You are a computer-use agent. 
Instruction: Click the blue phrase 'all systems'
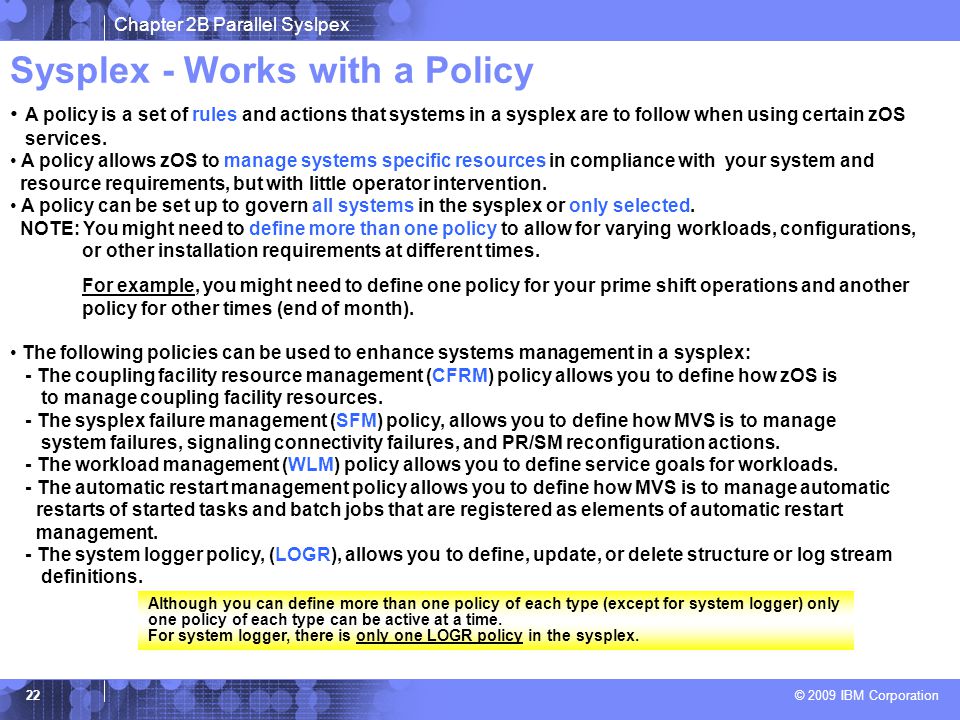coord(363,205)
